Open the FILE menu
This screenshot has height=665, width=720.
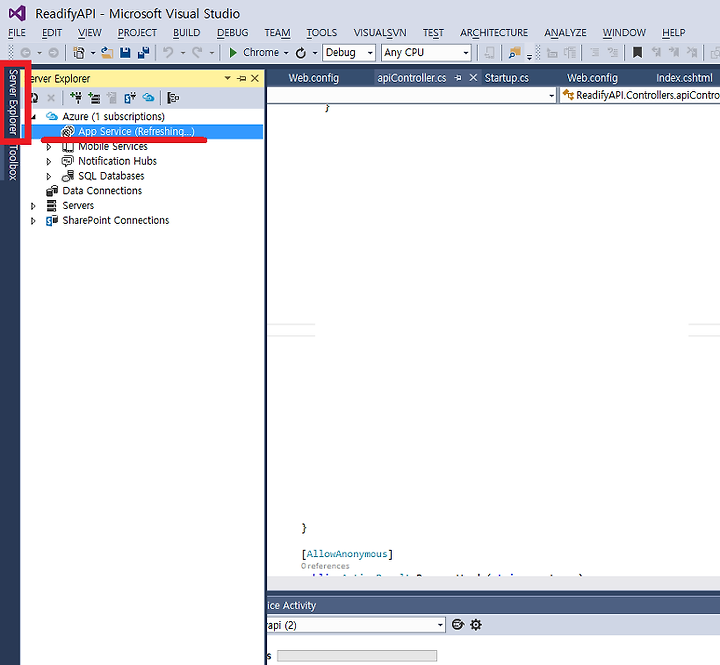17,33
